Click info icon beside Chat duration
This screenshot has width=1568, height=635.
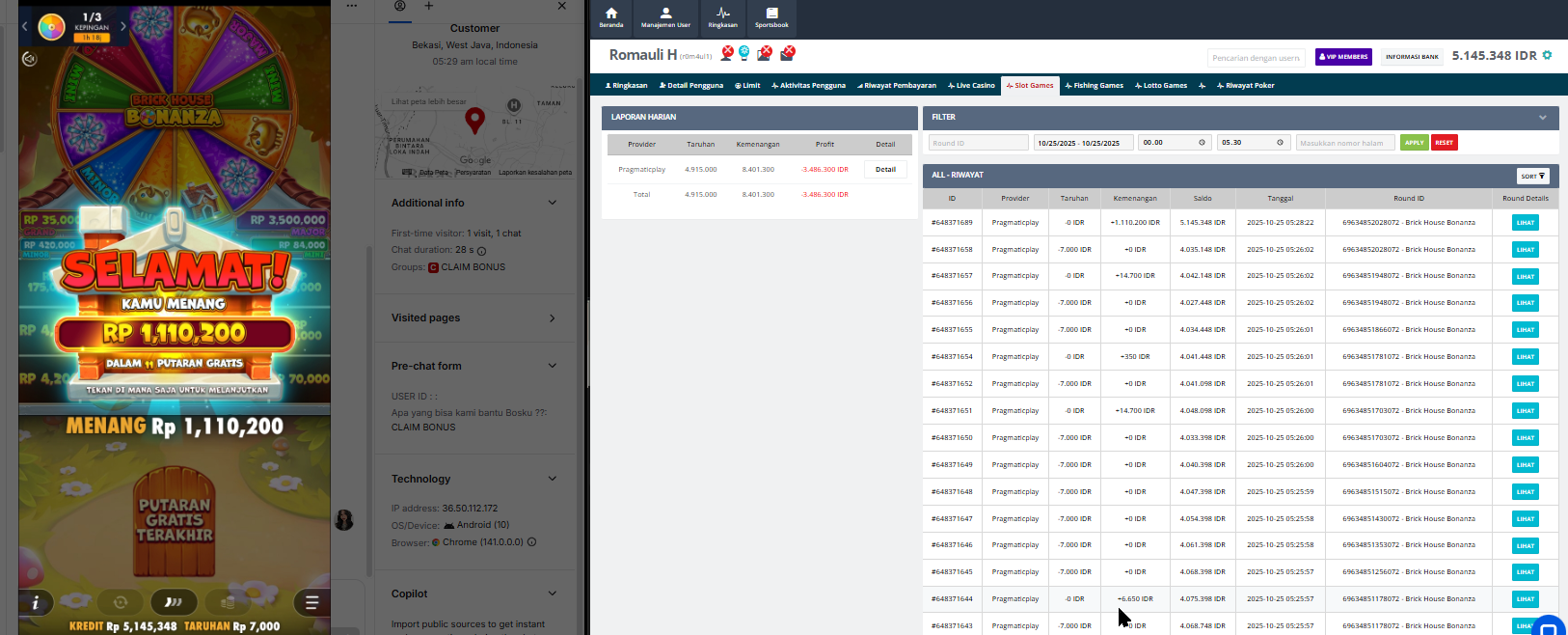(x=481, y=251)
